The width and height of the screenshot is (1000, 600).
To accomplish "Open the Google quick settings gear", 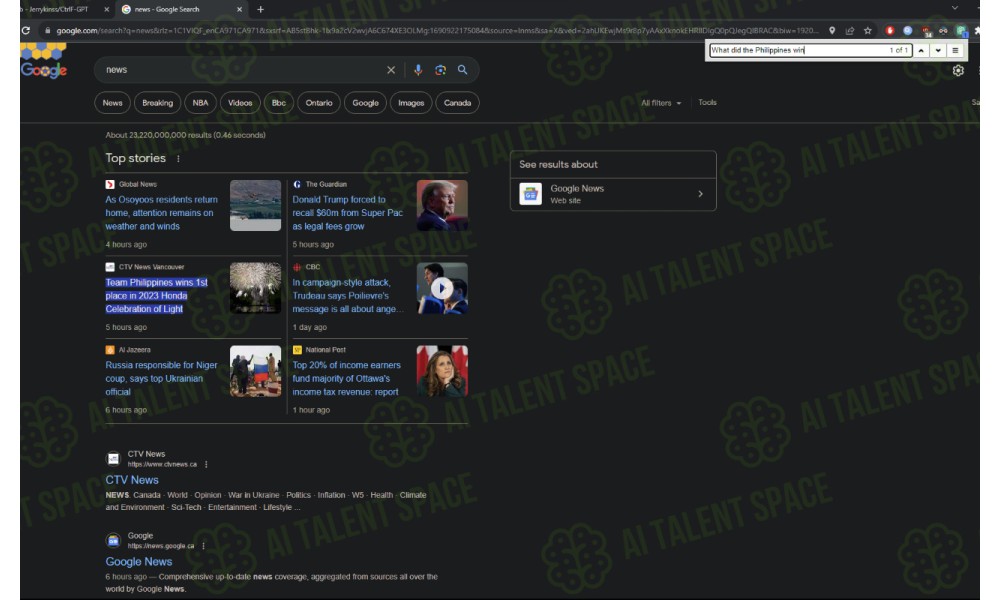I will pyautogui.click(x=958, y=71).
